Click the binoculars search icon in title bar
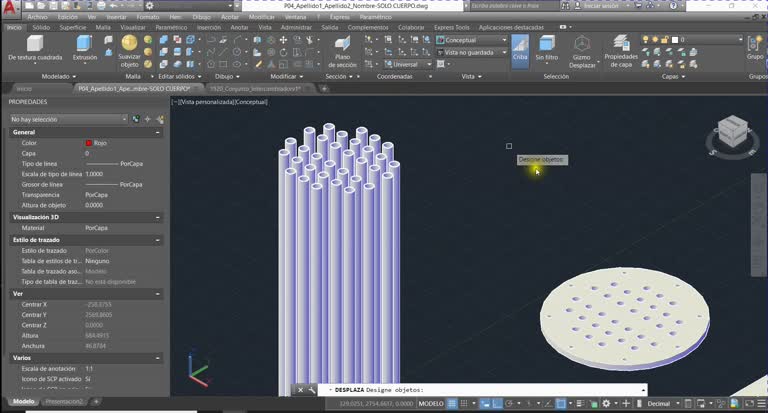Screen dimensions: 768x413 pyautogui.click(x=565, y=6)
